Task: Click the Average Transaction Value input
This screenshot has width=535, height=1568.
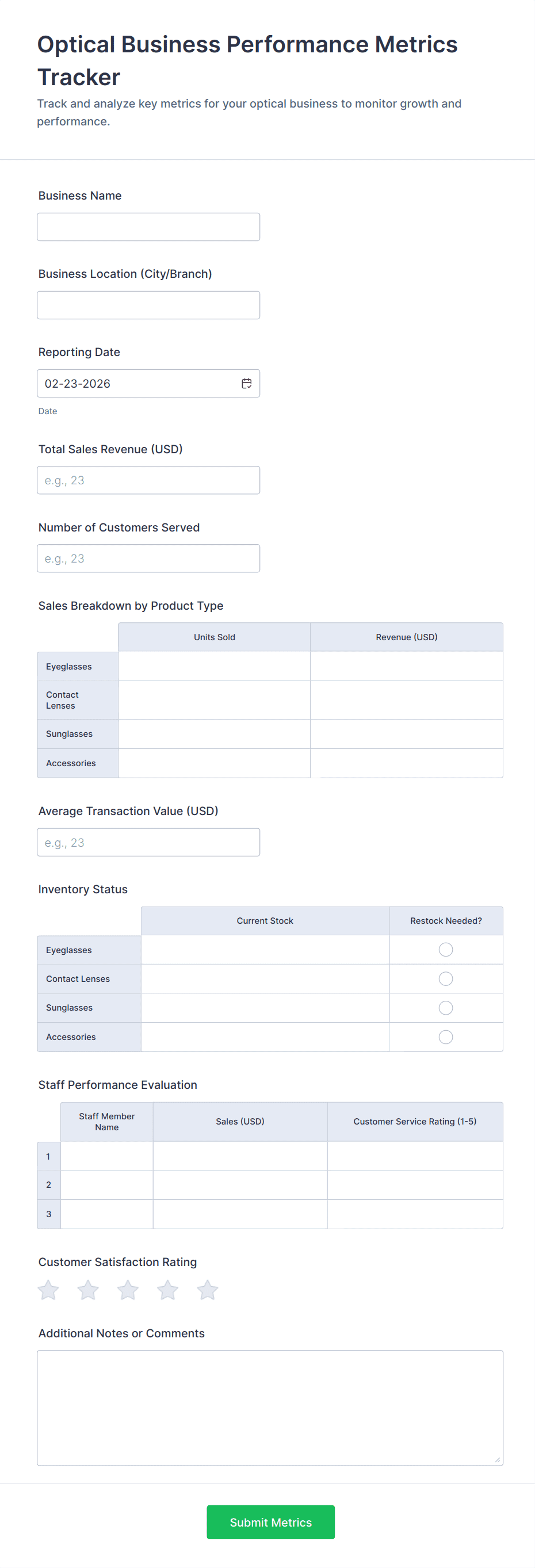Action: click(148, 843)
